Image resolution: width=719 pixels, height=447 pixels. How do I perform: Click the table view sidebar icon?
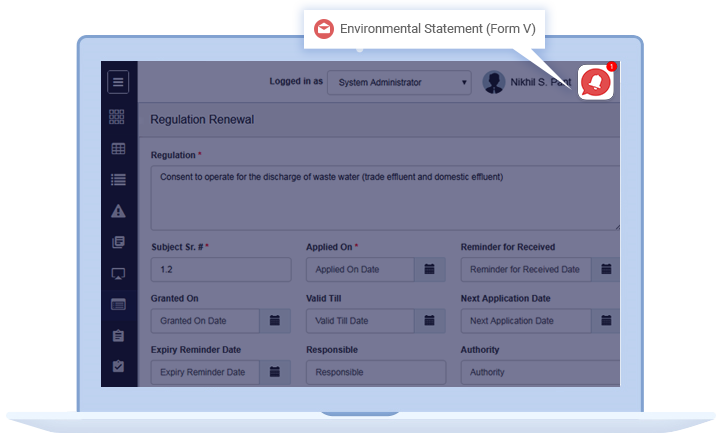tap(118, 149)
